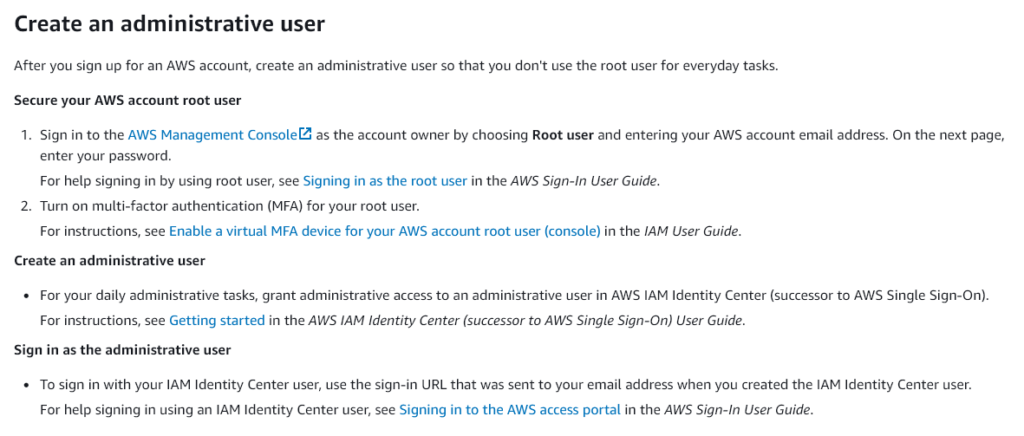Click the list number 1 marker
1024x436 pixels.
click(26, 134)
